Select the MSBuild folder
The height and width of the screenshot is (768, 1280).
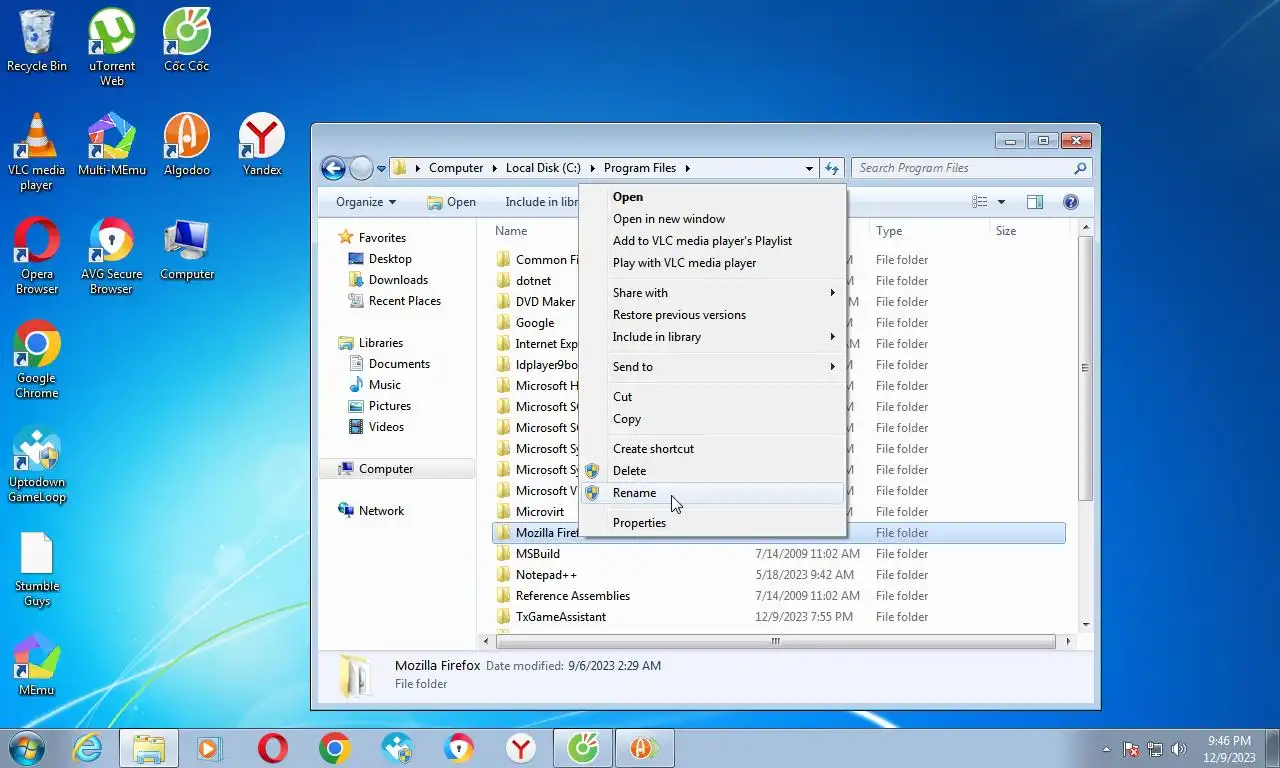537,554
